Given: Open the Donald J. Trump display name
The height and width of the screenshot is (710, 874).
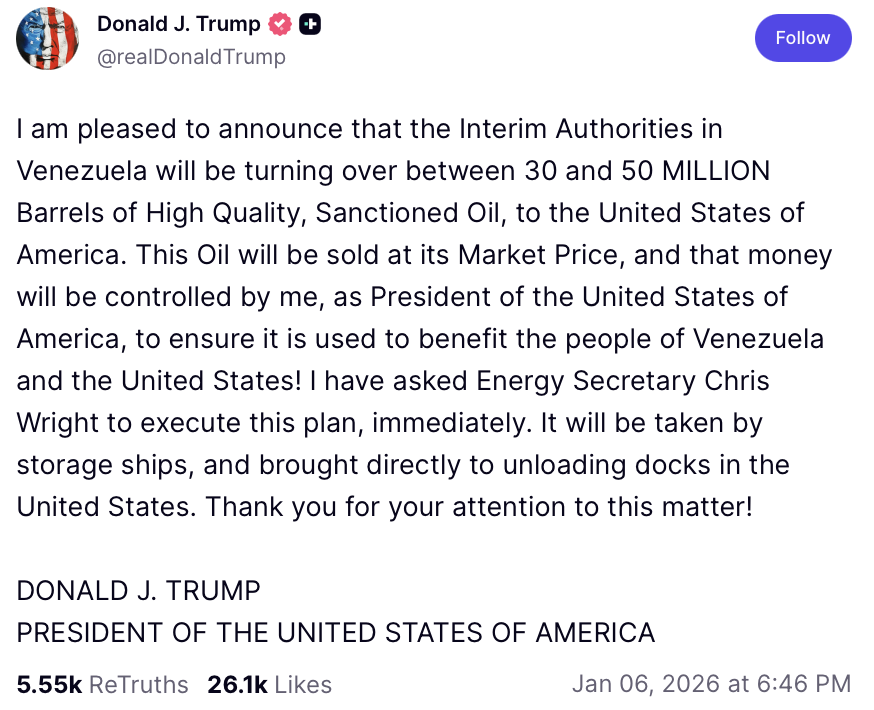Looking at the screenshot, I should [178, 25].
